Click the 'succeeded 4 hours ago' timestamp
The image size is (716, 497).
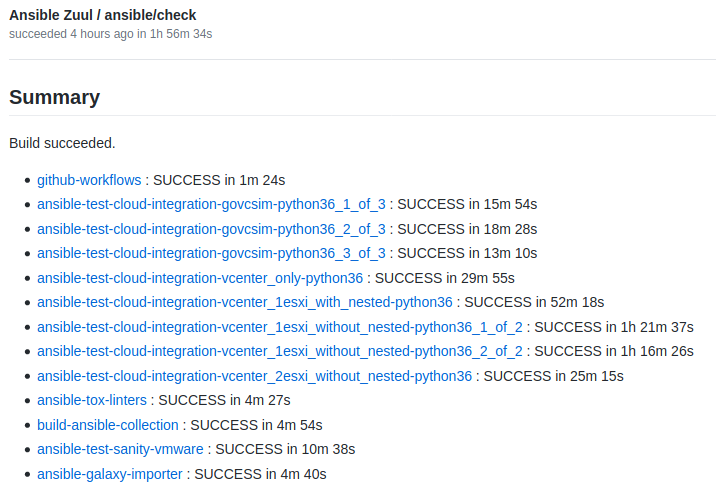70,34
